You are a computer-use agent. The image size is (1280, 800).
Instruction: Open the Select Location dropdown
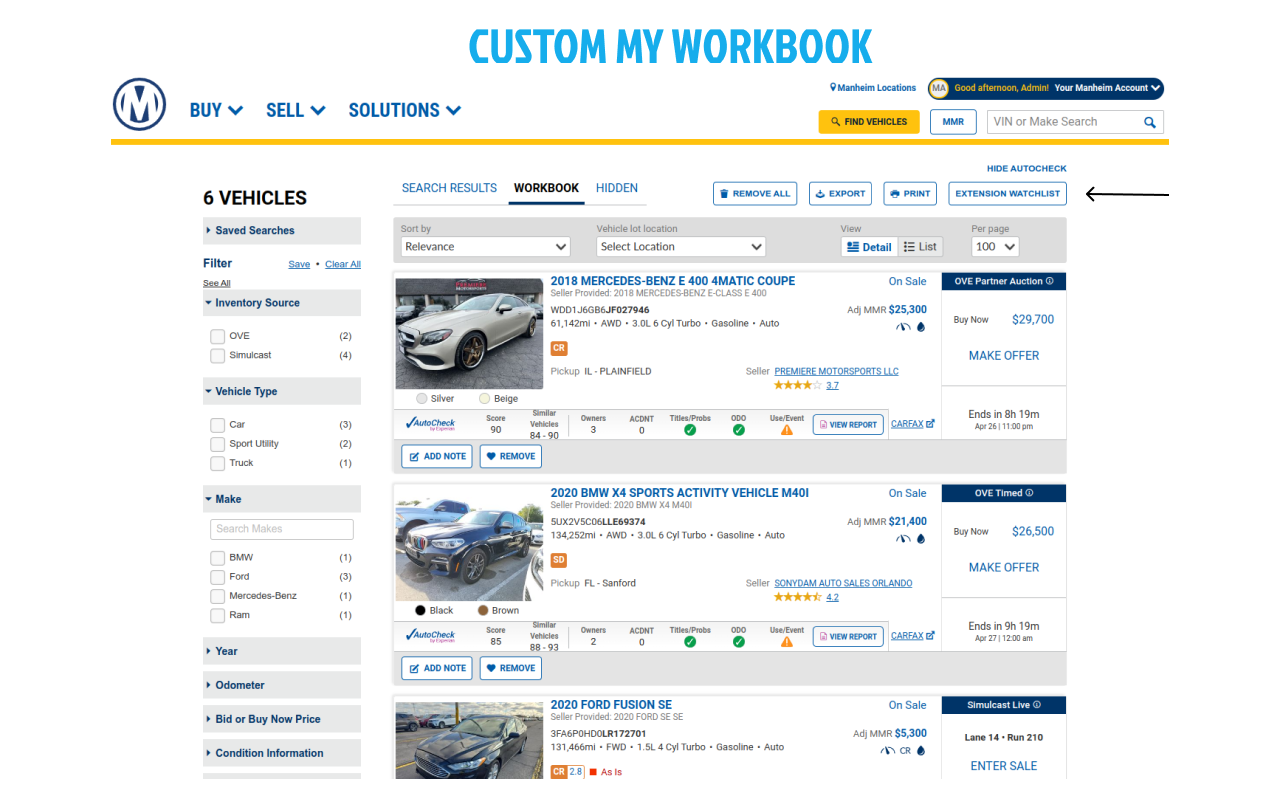[681, 247]
